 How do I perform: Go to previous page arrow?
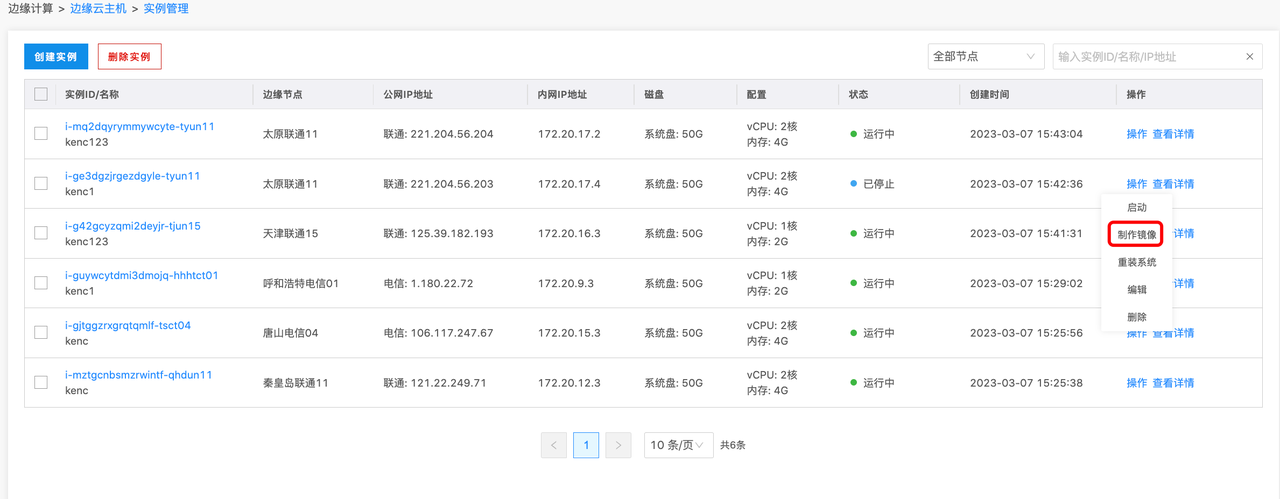[x=554, y=445]
